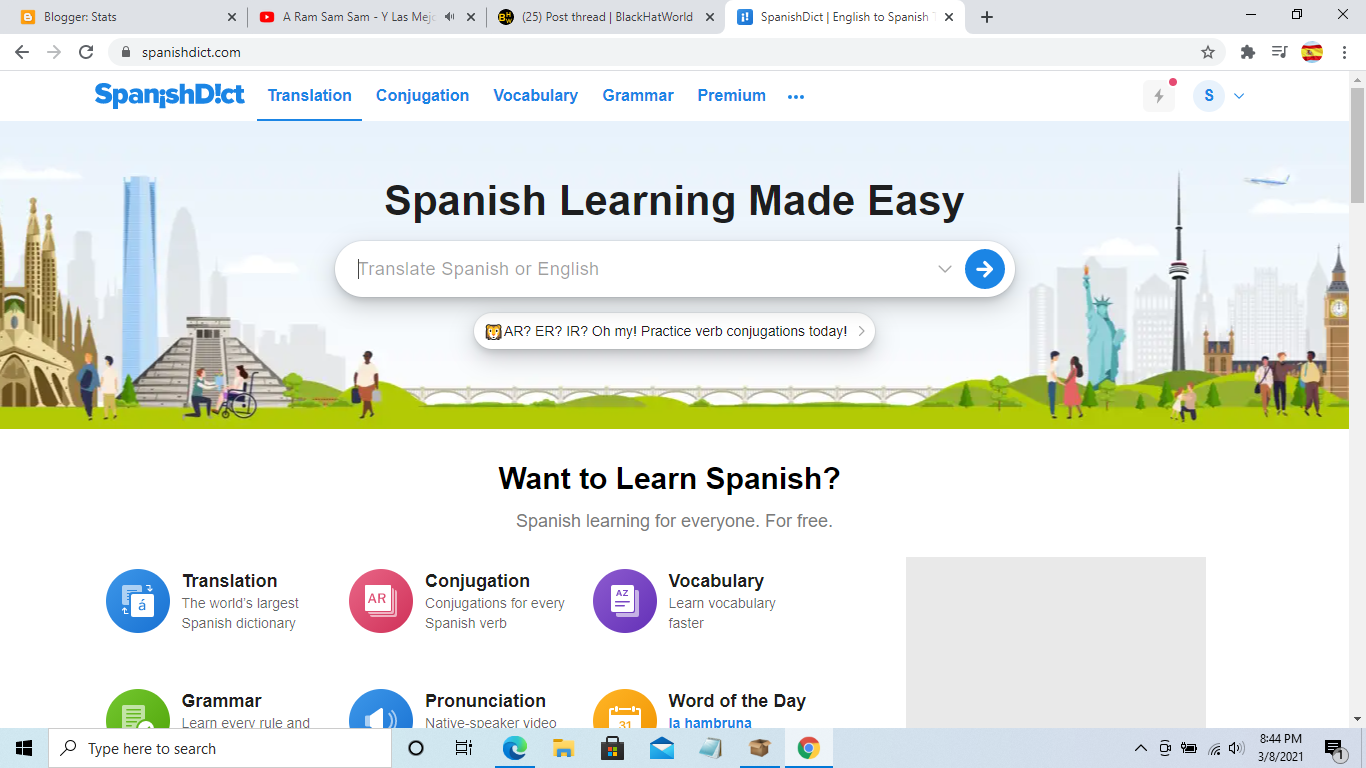This screenshot has height=768, width=1366.
Task: Switch to the BlackHatWorld Post thread tab
Action: [x=606, y=17]
